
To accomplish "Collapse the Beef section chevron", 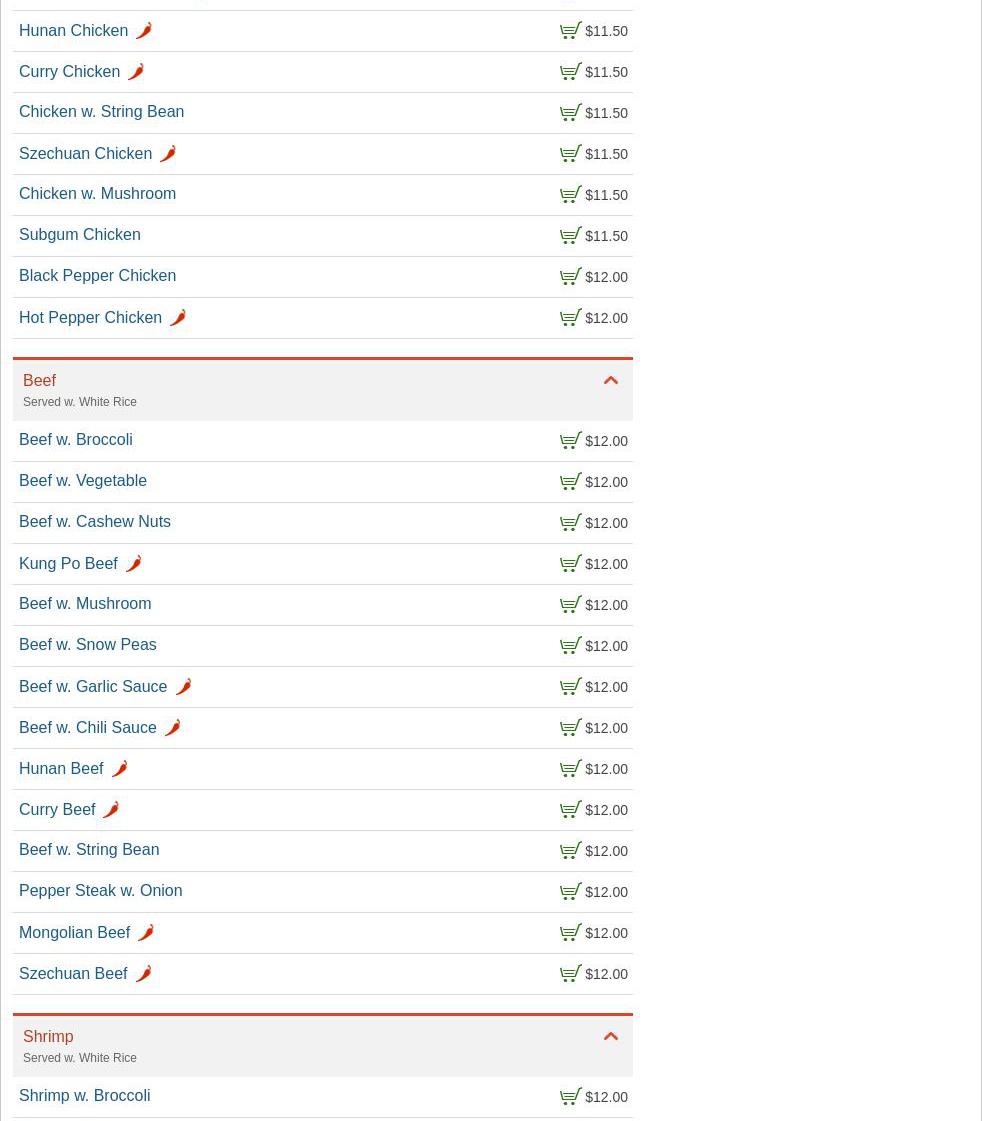I will click(611, 381).
